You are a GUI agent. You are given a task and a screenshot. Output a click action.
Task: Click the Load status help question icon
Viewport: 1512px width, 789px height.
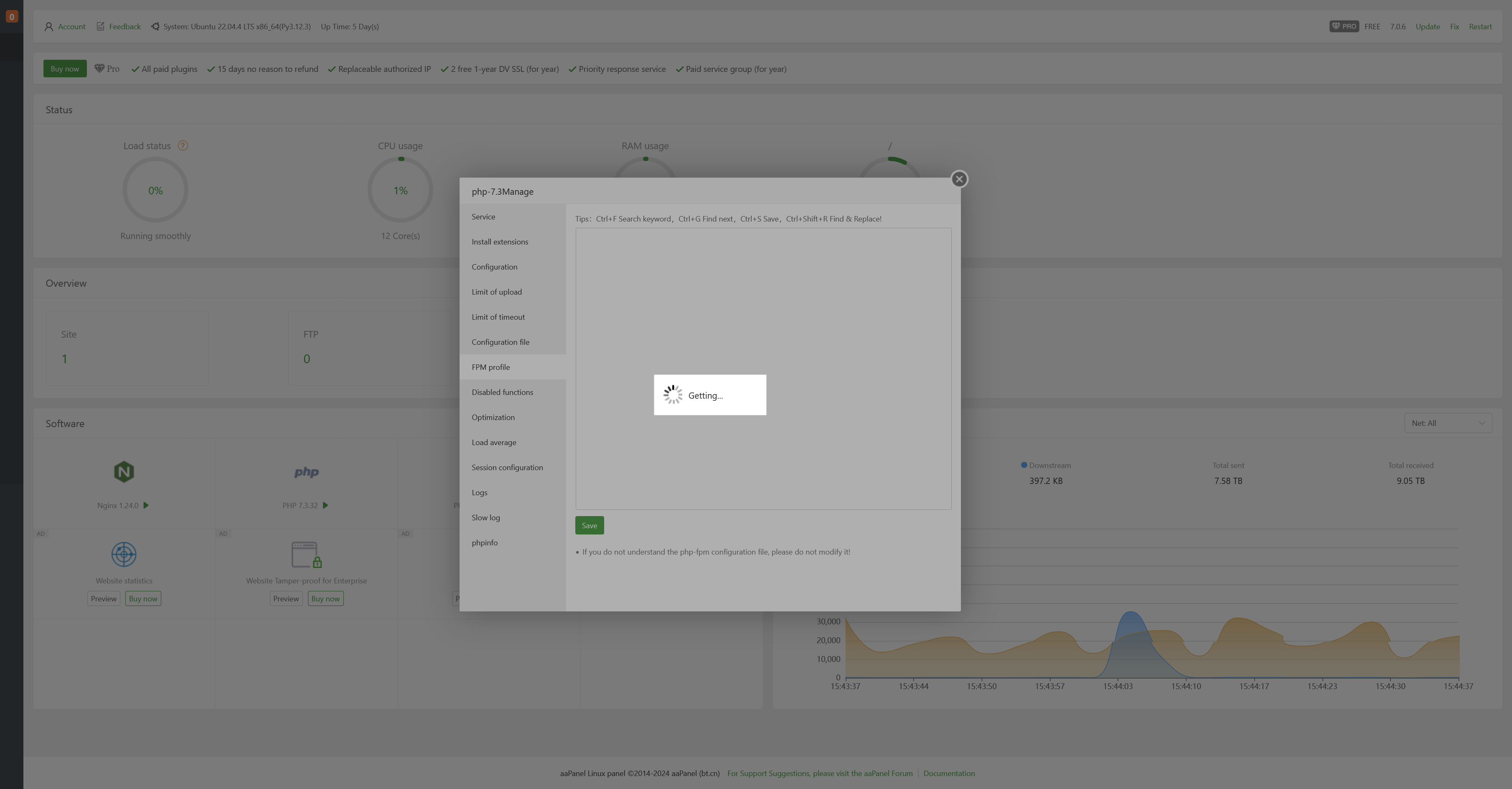[x=183, y=145]
